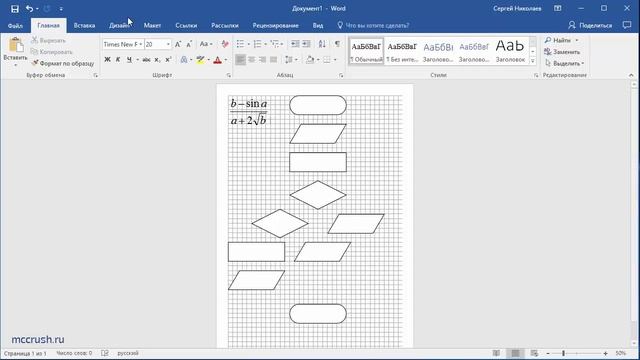Open the font name combo box
Viewport: 640px width, 360px height.
click(123, 44)
